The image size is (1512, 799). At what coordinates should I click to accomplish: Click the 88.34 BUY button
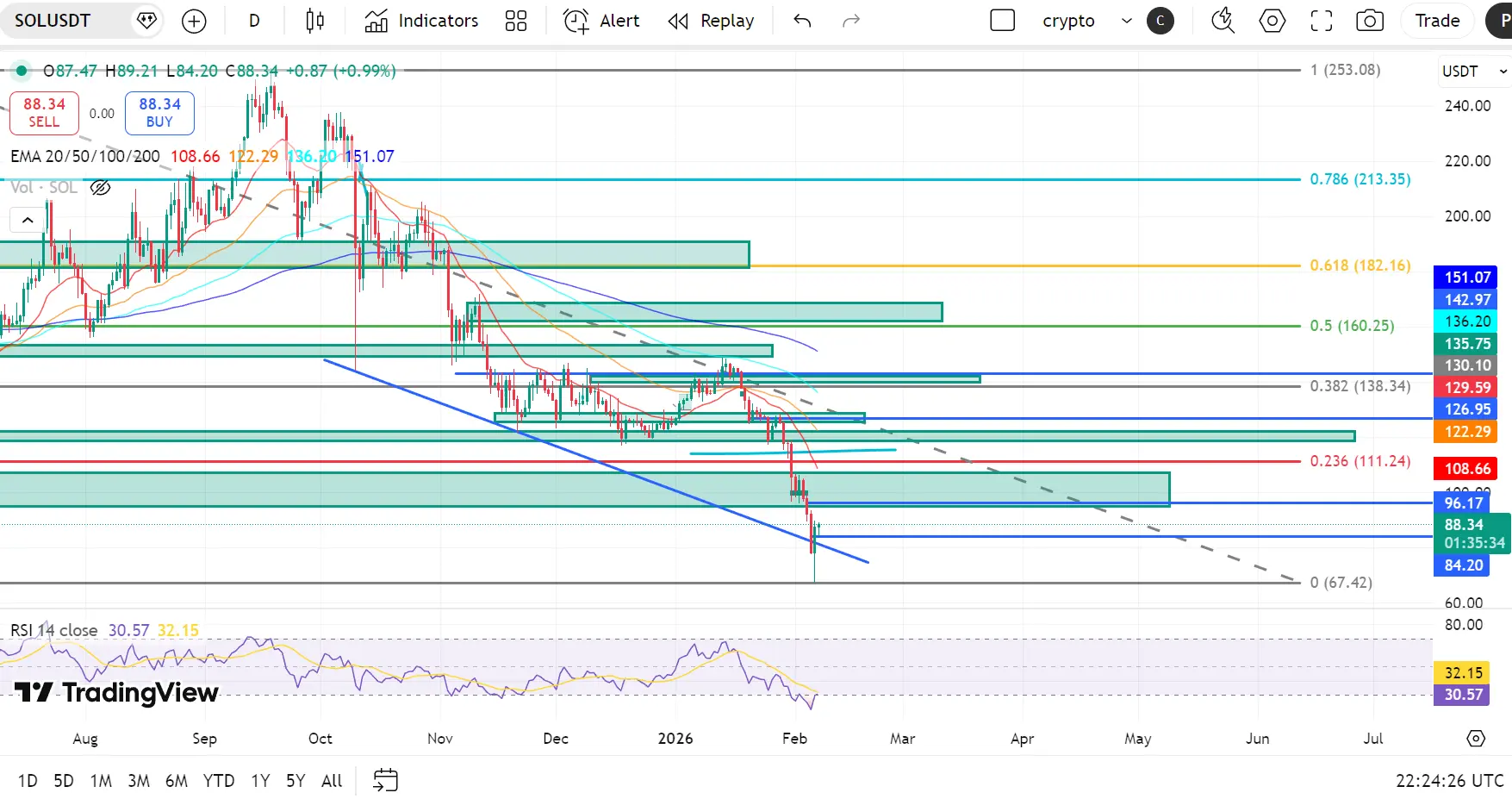pyautogui.click(x=159, y=113)
